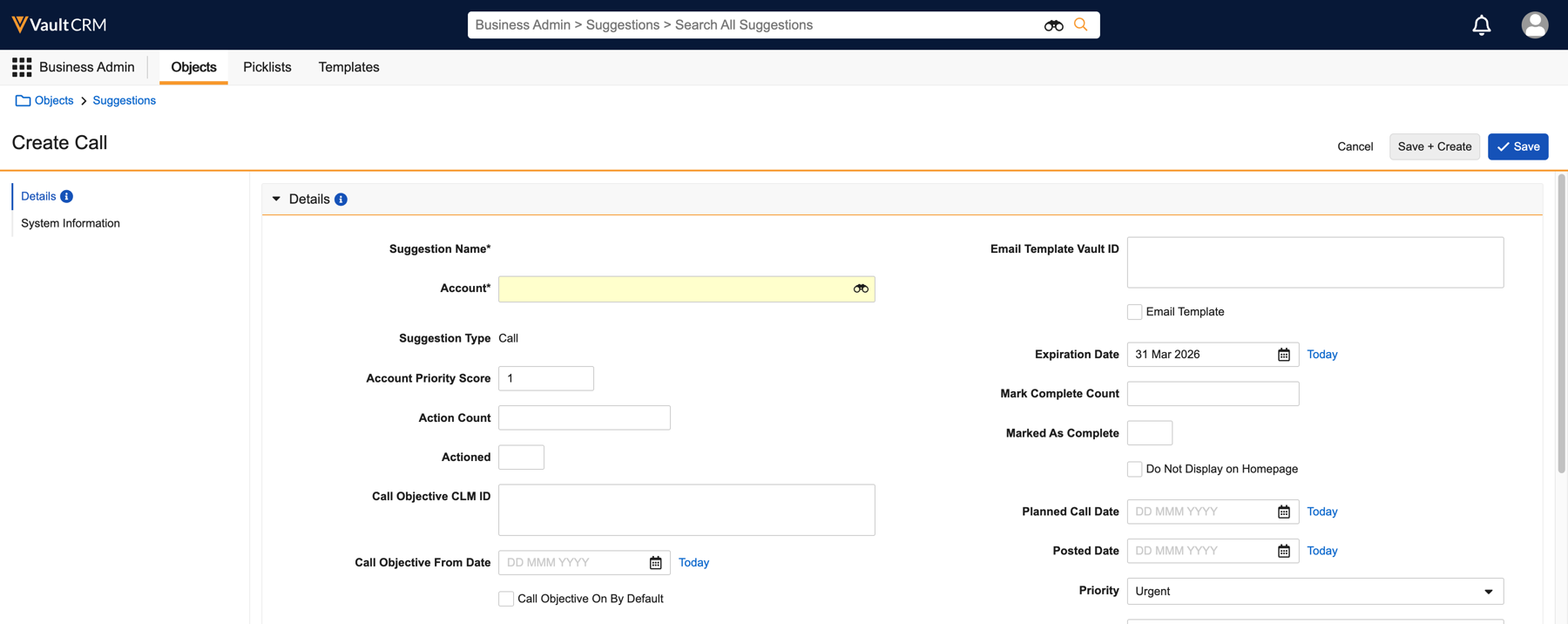Toggle Call Objective On By Default checkbox
Viewport: 1568px width, 624px height.
[x=506, y=599]
